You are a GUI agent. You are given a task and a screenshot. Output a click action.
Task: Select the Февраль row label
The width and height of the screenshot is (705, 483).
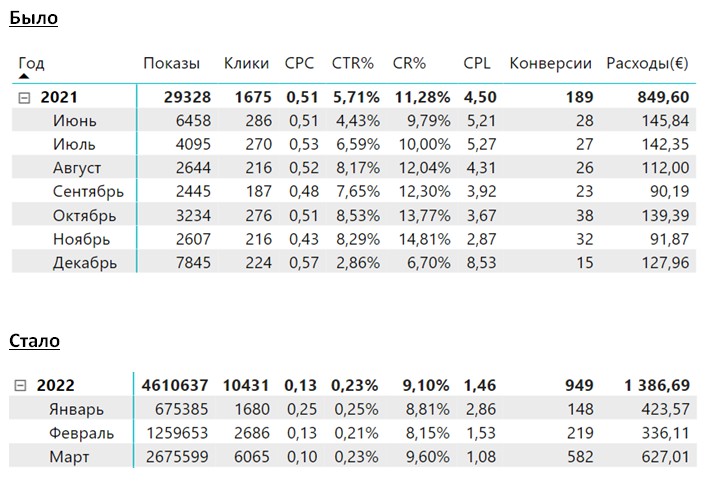point(80,433)
